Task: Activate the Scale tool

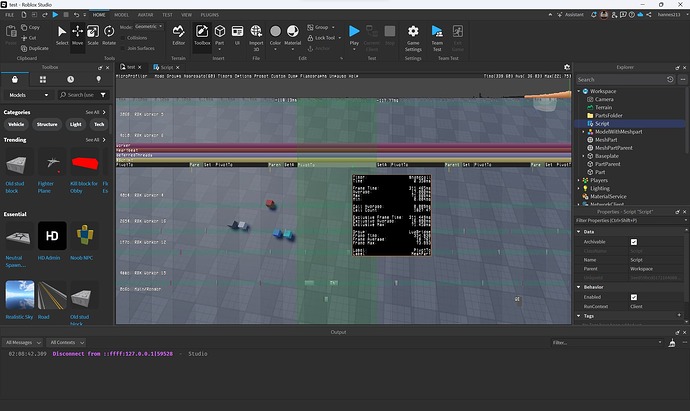Action: (x=93, y=35)
